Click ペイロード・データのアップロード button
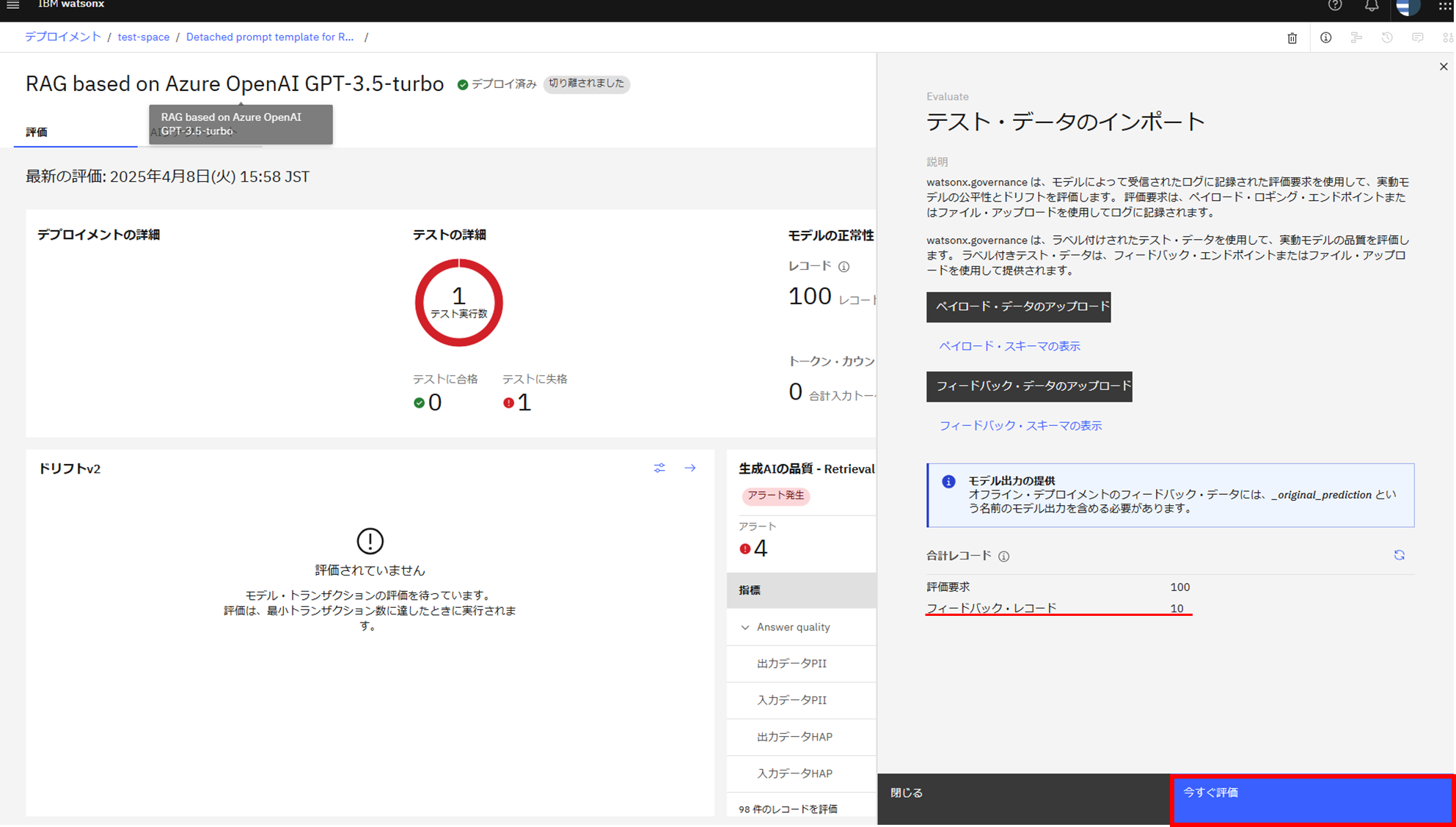The width and height of the screenshot is (1456, 827). pos(1018,307)
